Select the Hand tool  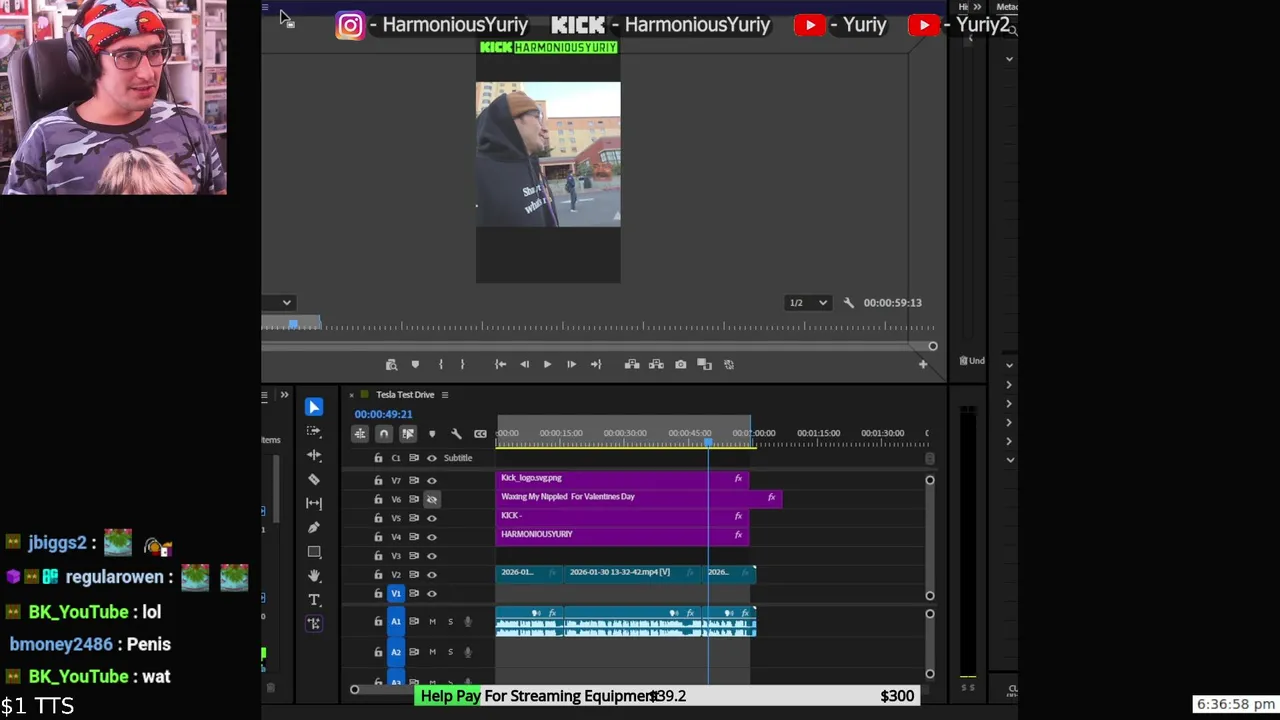[314, 575]
